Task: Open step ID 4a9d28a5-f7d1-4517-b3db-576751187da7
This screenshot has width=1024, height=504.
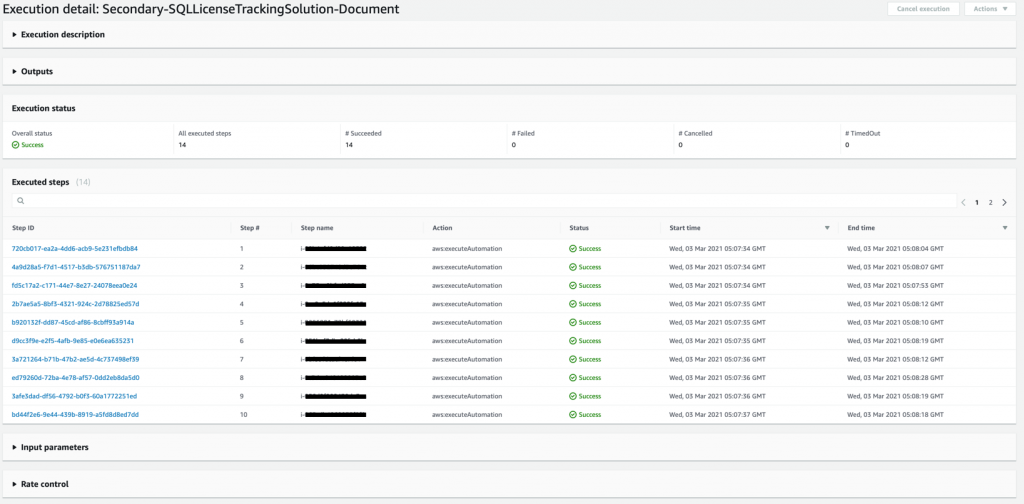Action: [x=76, y=267]
